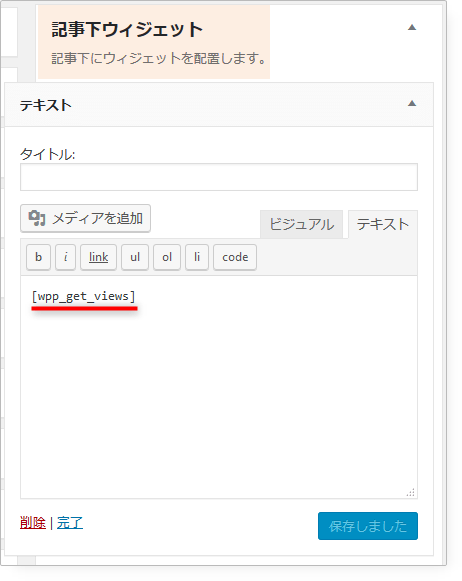Toggle italic with the i button
Viewport: 462px width, 581px height.
click(x=66, y=257)
